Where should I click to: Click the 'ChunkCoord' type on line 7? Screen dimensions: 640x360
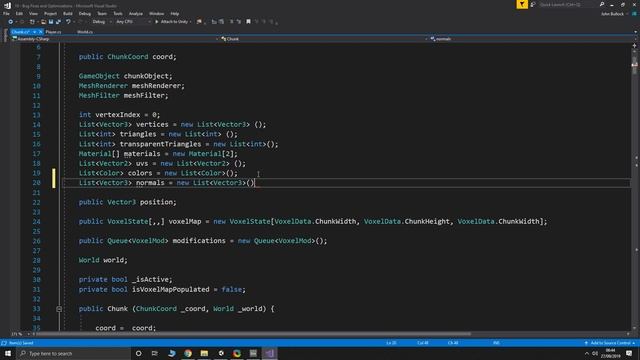(128, 57)
